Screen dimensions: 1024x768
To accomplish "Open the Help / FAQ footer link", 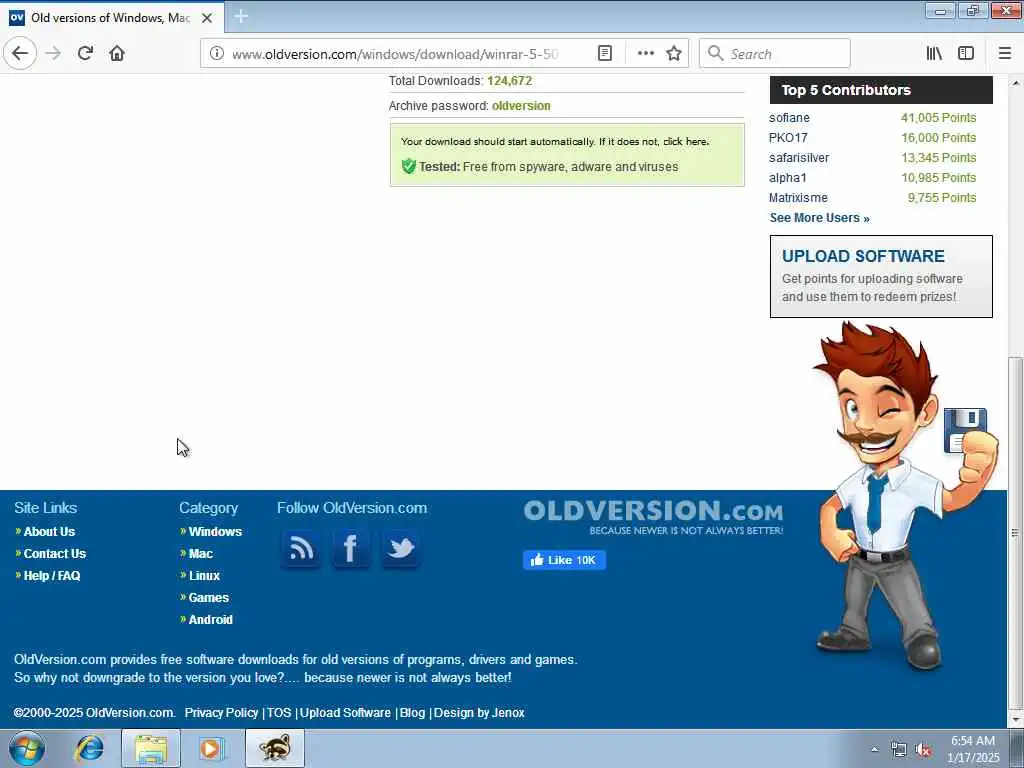I will tap(52, 576).
